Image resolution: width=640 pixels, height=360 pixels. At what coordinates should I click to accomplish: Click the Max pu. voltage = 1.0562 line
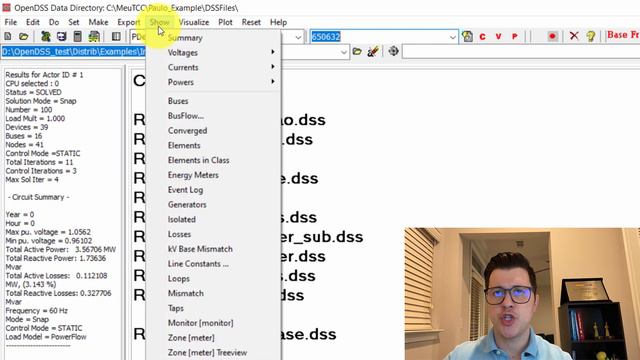48,232
